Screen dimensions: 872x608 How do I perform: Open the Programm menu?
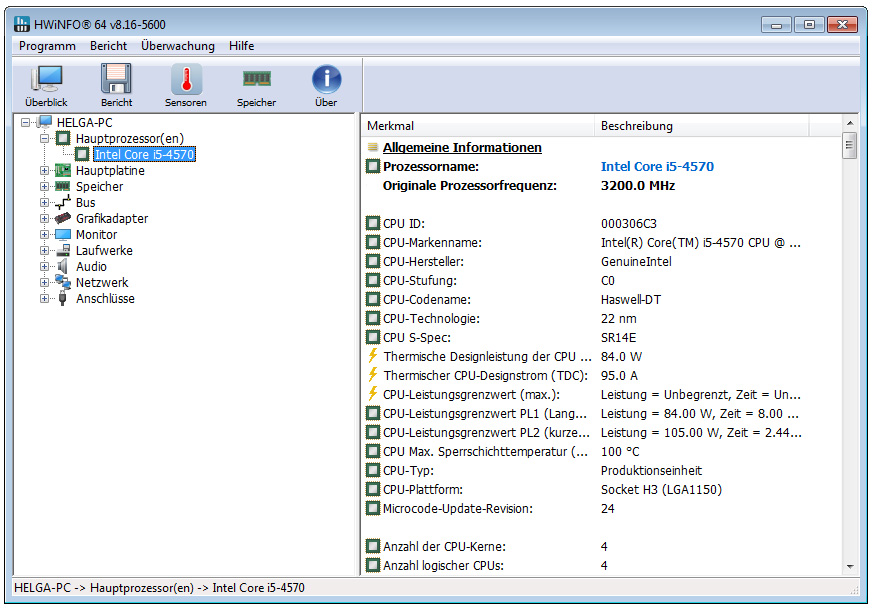(x=47, y=46)
